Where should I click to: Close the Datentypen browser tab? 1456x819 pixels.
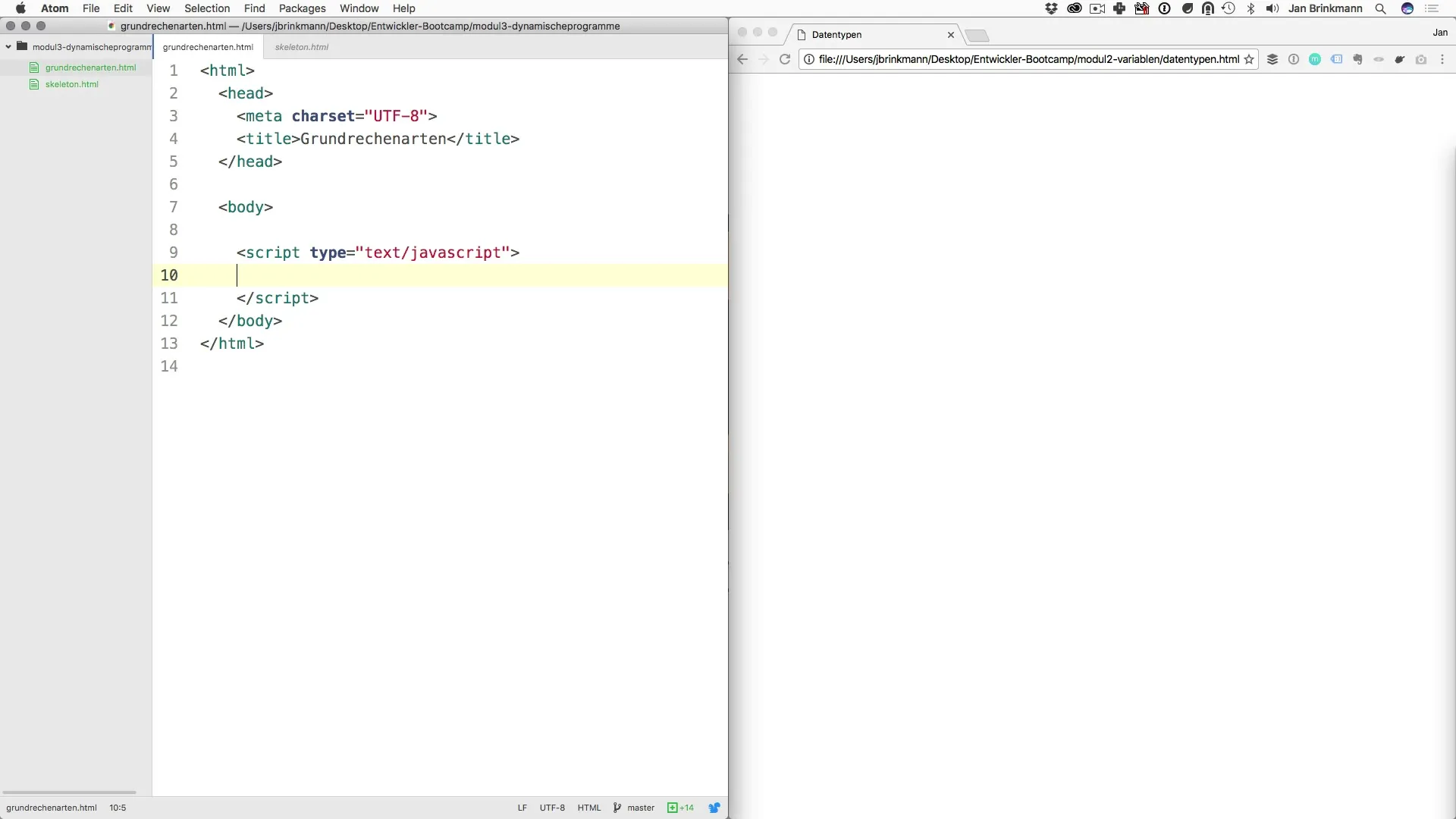click(x=950, y=35)
